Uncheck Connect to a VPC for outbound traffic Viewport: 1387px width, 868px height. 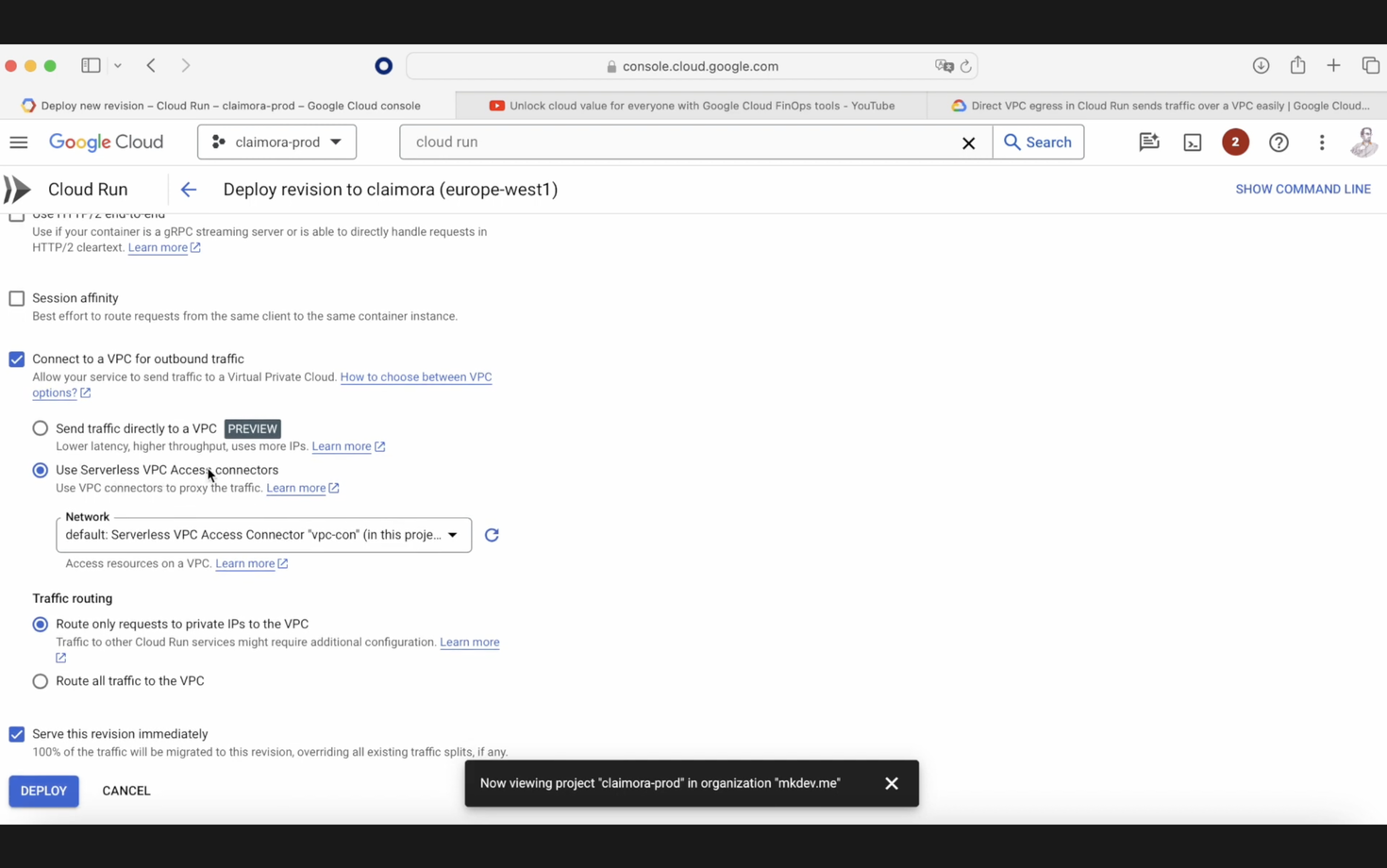click(17, 359)
